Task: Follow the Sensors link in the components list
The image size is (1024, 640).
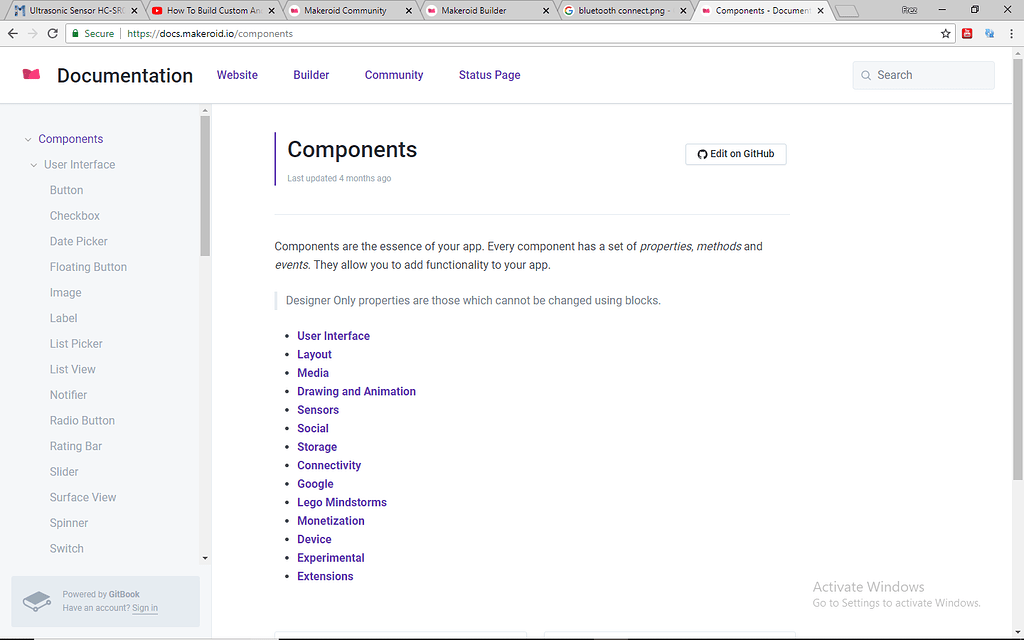Action: (x=318, y=409)
